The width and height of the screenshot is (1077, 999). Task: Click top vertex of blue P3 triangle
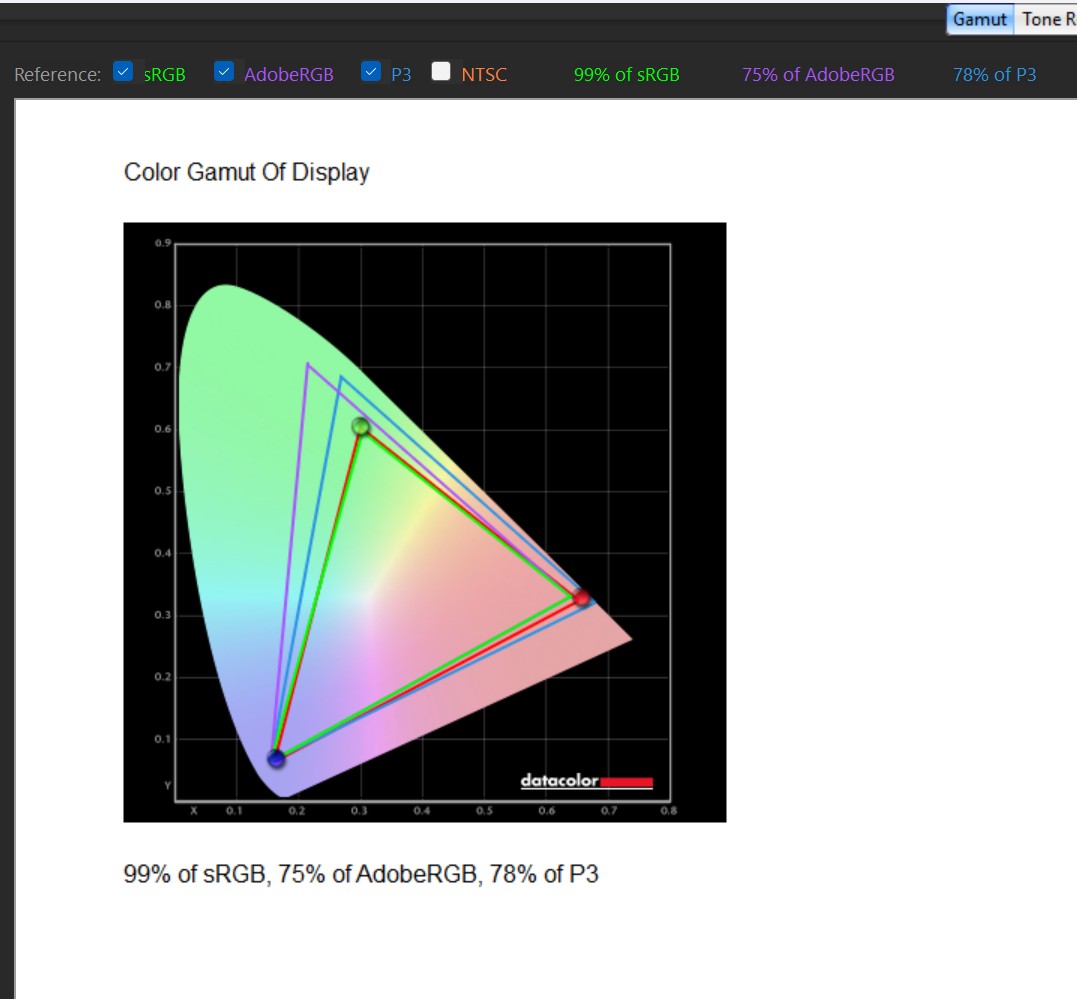pyautogui.click(x=341, y=377)
